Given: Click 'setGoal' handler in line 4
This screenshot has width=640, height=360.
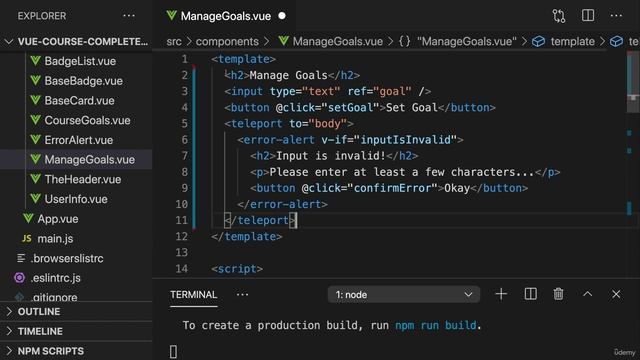Looking at the screenshot, I should coord(350,107).
